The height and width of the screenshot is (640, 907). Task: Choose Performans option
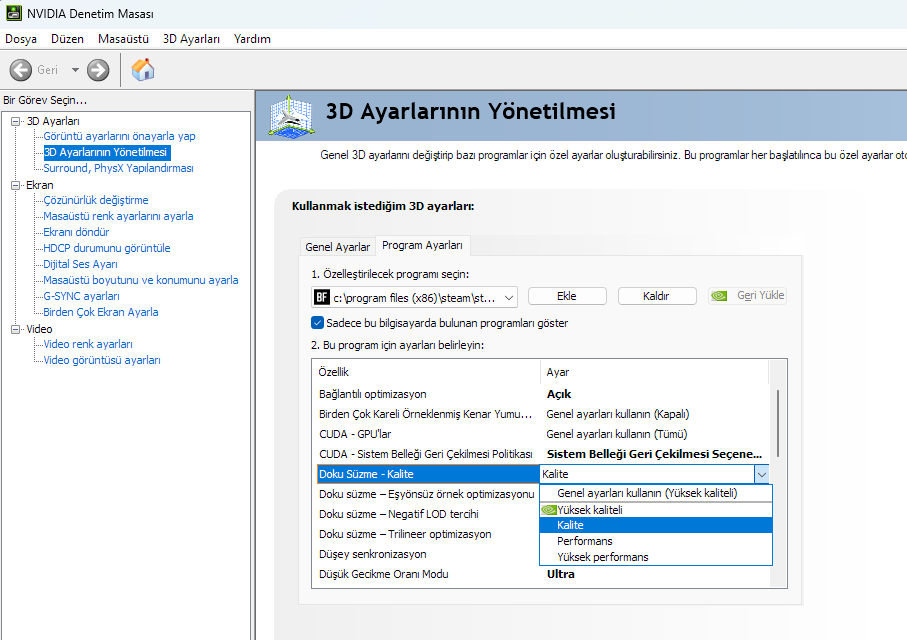(656, 541)
